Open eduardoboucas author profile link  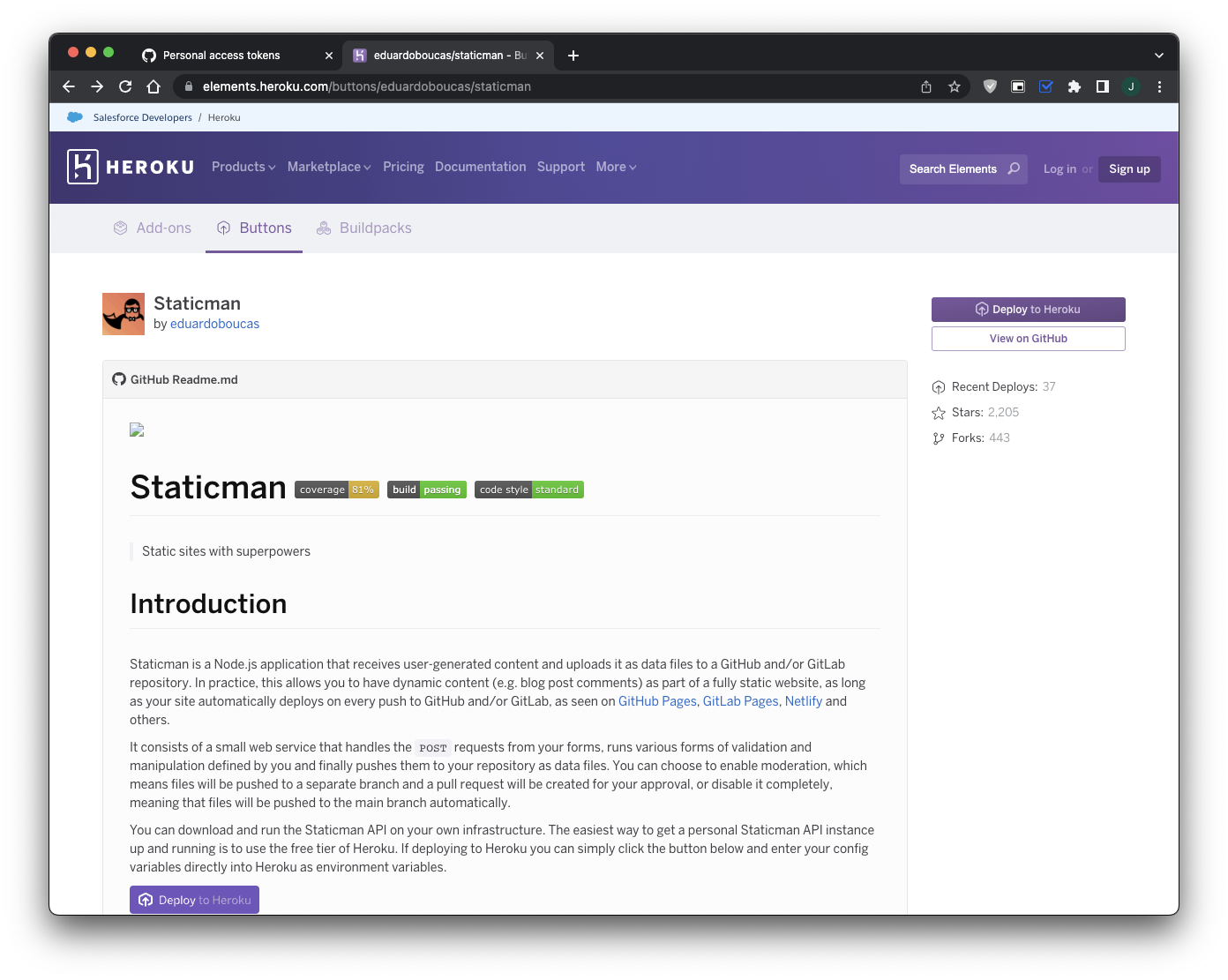pyautogui.click(x=214, y=324)
